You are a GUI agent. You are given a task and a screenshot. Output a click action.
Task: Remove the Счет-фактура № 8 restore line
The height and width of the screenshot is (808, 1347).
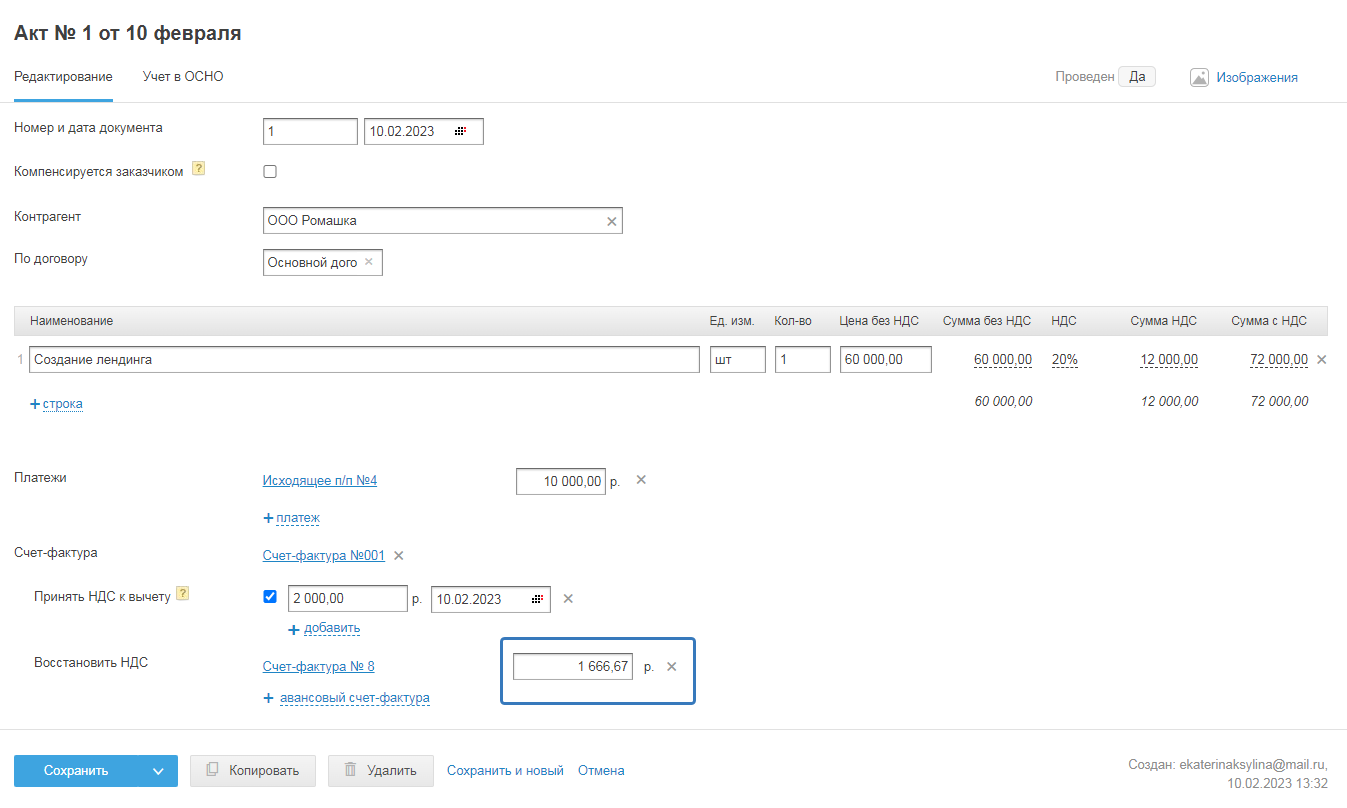click(672, 667)
